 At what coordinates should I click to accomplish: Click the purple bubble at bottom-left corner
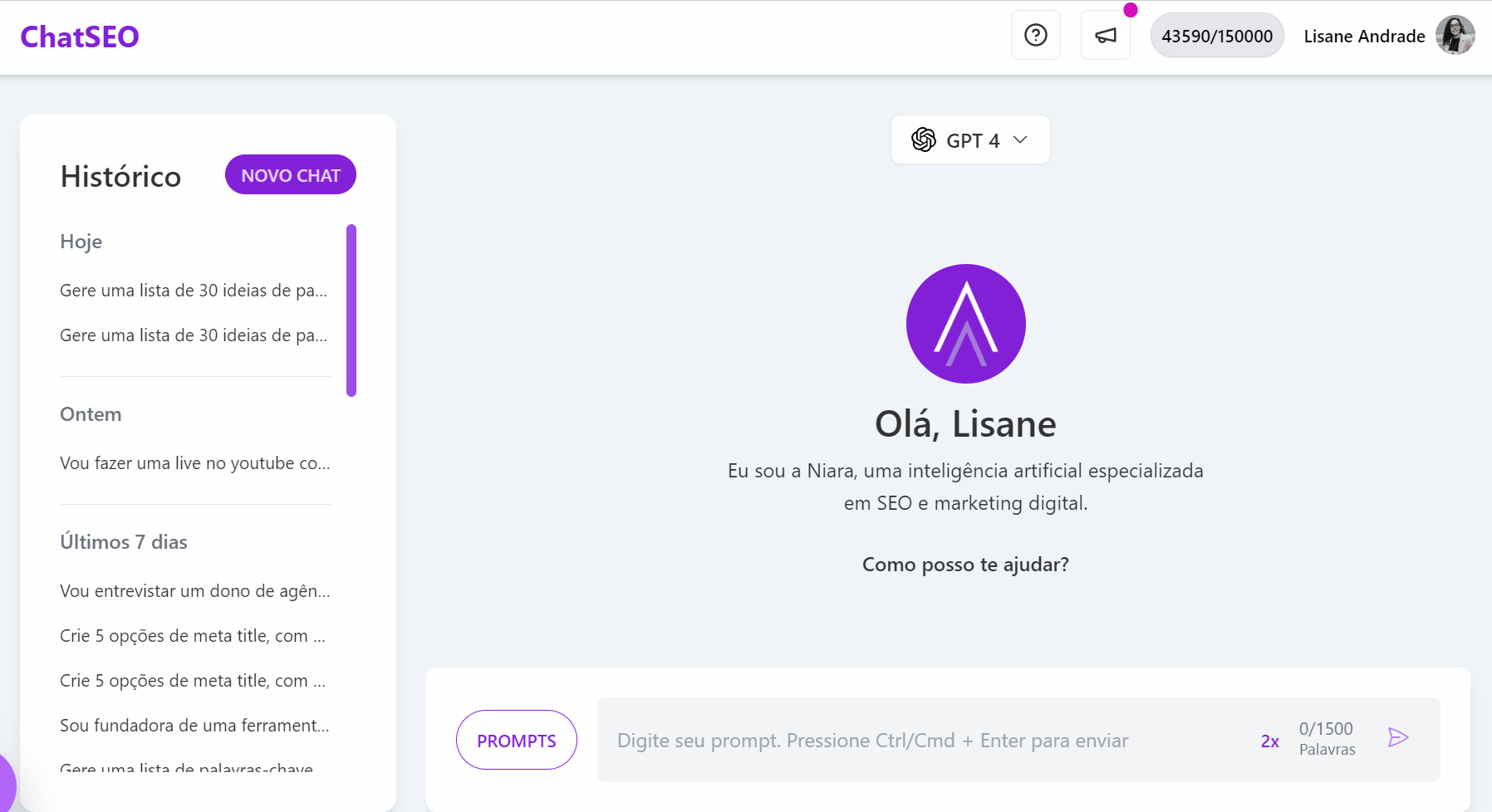coord(5,785)
